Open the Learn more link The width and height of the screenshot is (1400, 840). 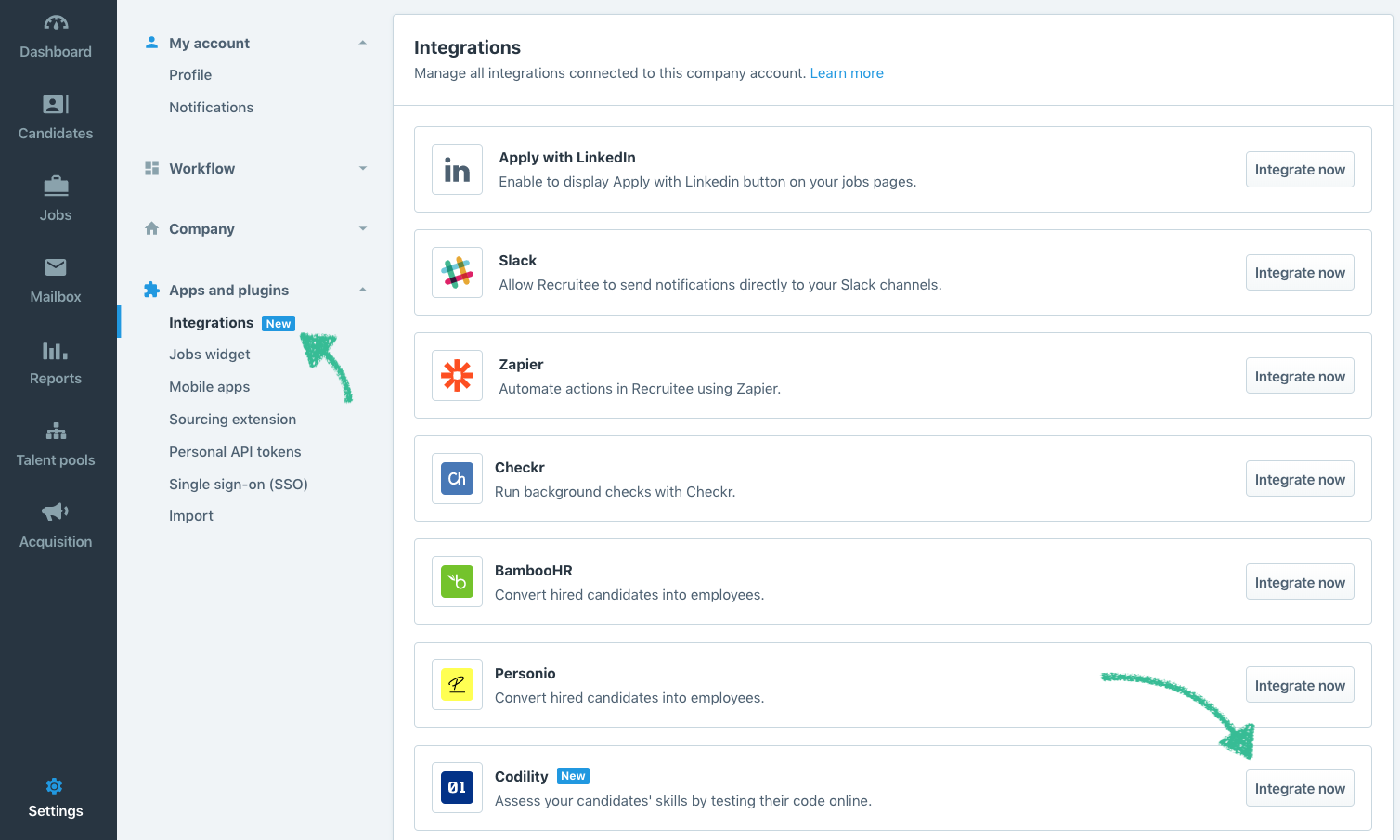tap(847, 72)
